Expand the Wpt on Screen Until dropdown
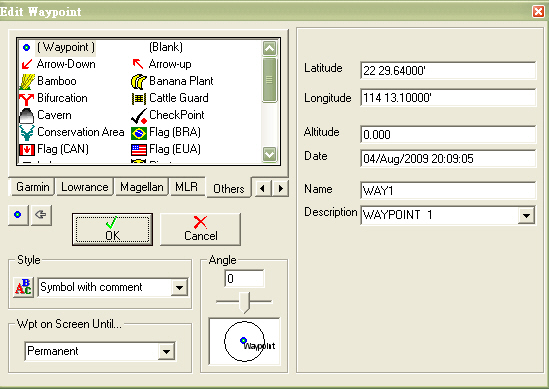549x389 pixels. pyautogui.click(x=166, y=351)
